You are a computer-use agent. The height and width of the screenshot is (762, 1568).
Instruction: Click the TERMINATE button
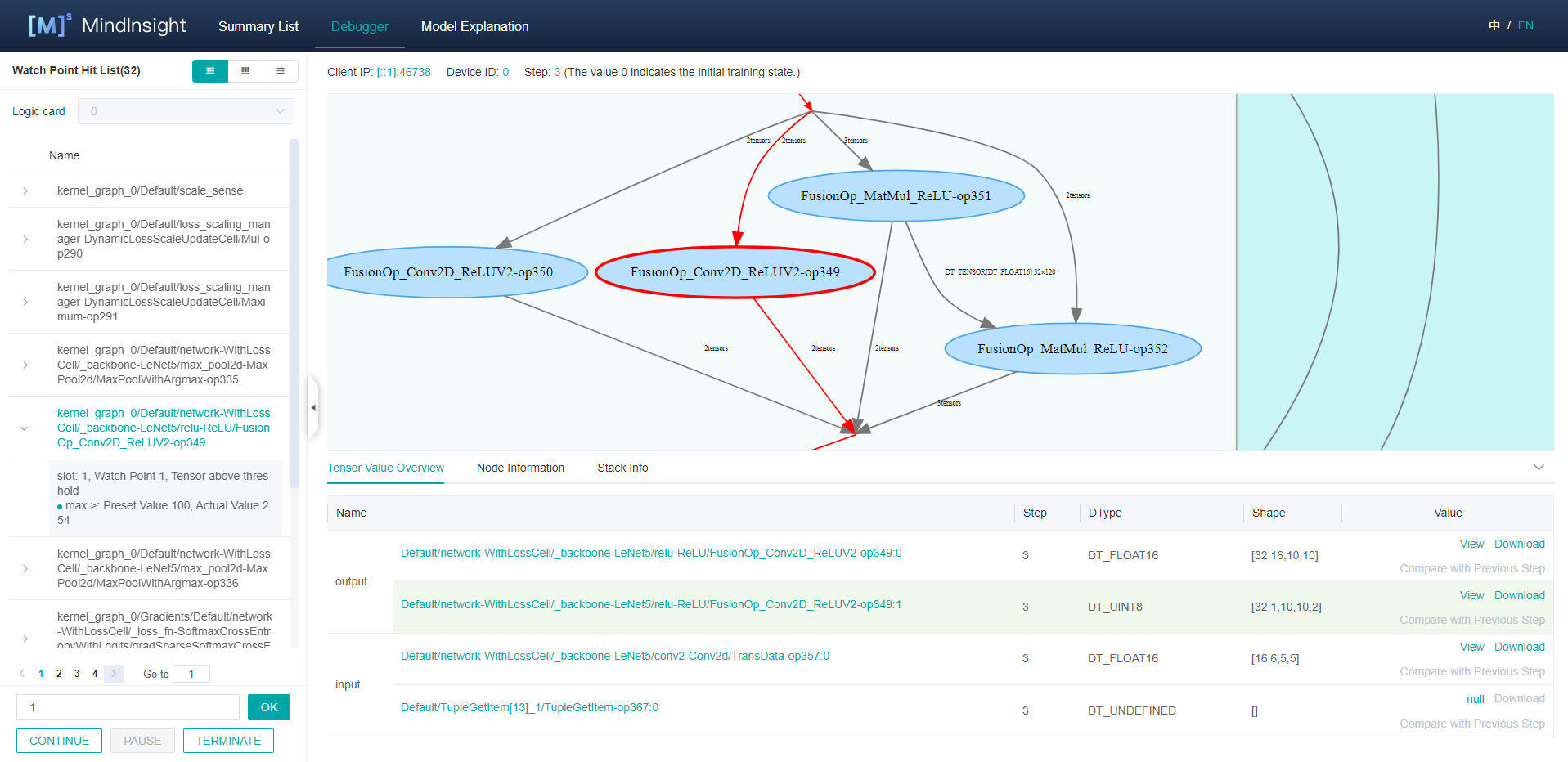tap(228, 741)
